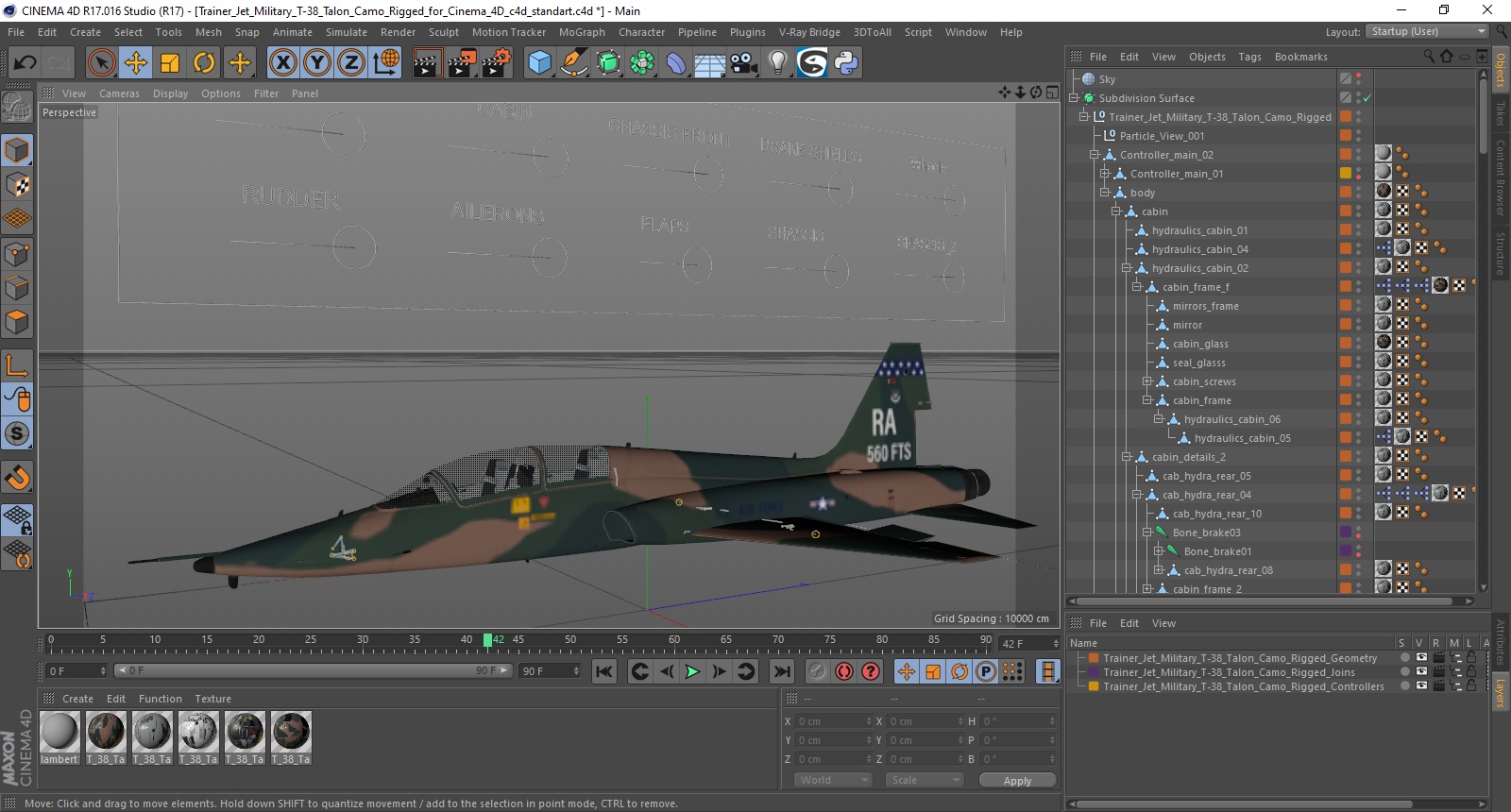This screenshot has width=1511, height=812.
Task: Toggle visibility dots for the Sky object
Action: point(1359,79)
